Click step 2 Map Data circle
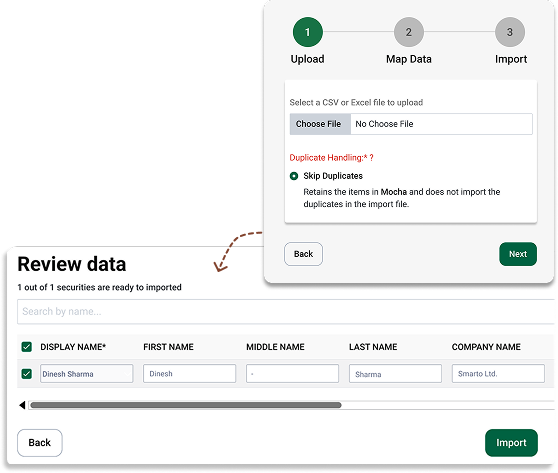The height and width of the screenshot is (473, 558). click(x=409, y=32)
